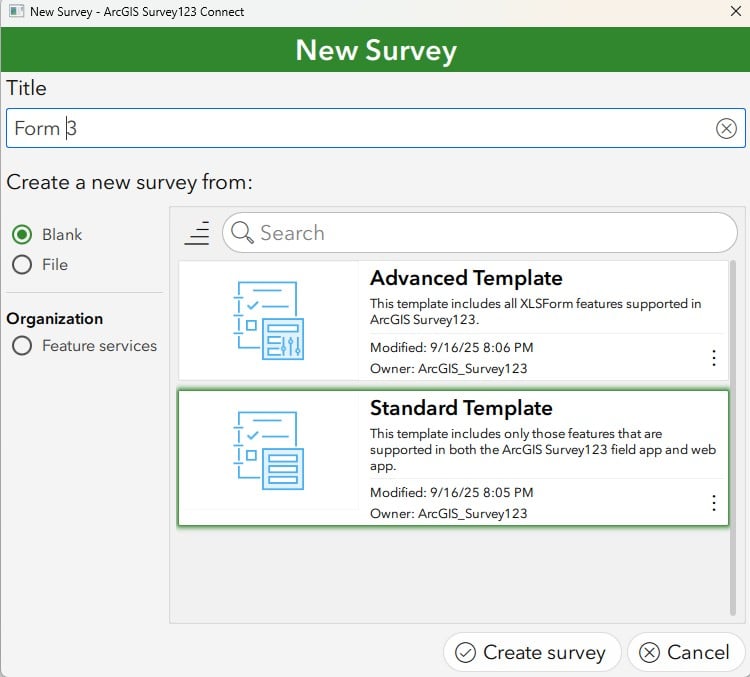Viewport: 750px width, 677px height.
Task: Open the Standard Template three-dot menu
Action: pos(713,503)
